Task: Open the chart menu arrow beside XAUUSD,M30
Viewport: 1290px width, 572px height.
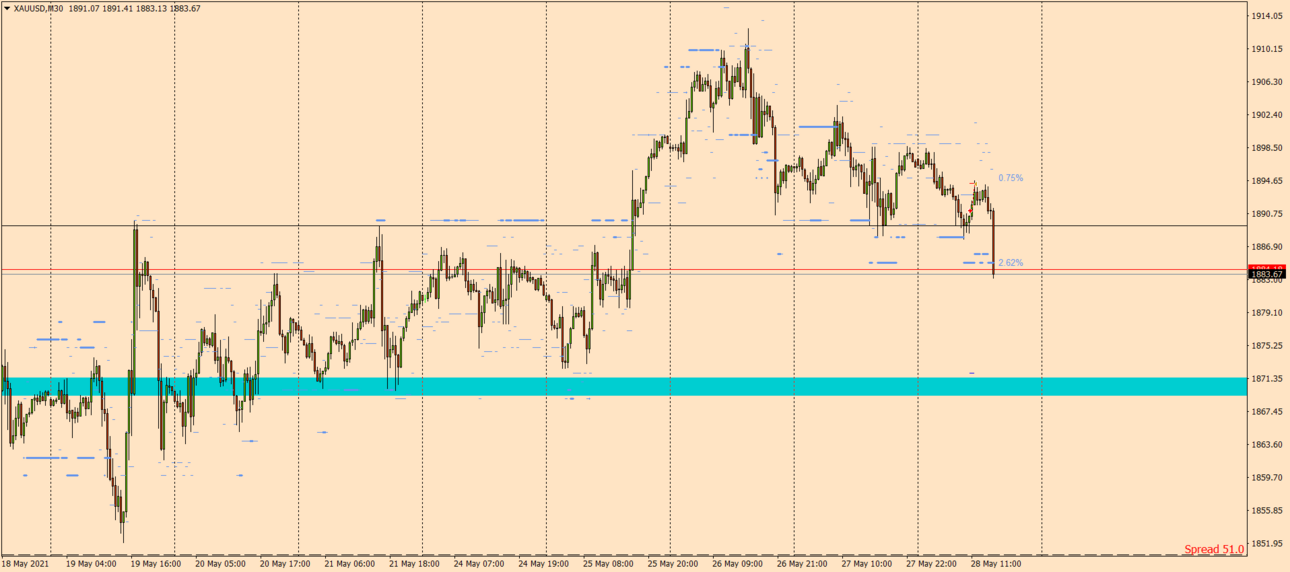Action: [x=7, y=8]
